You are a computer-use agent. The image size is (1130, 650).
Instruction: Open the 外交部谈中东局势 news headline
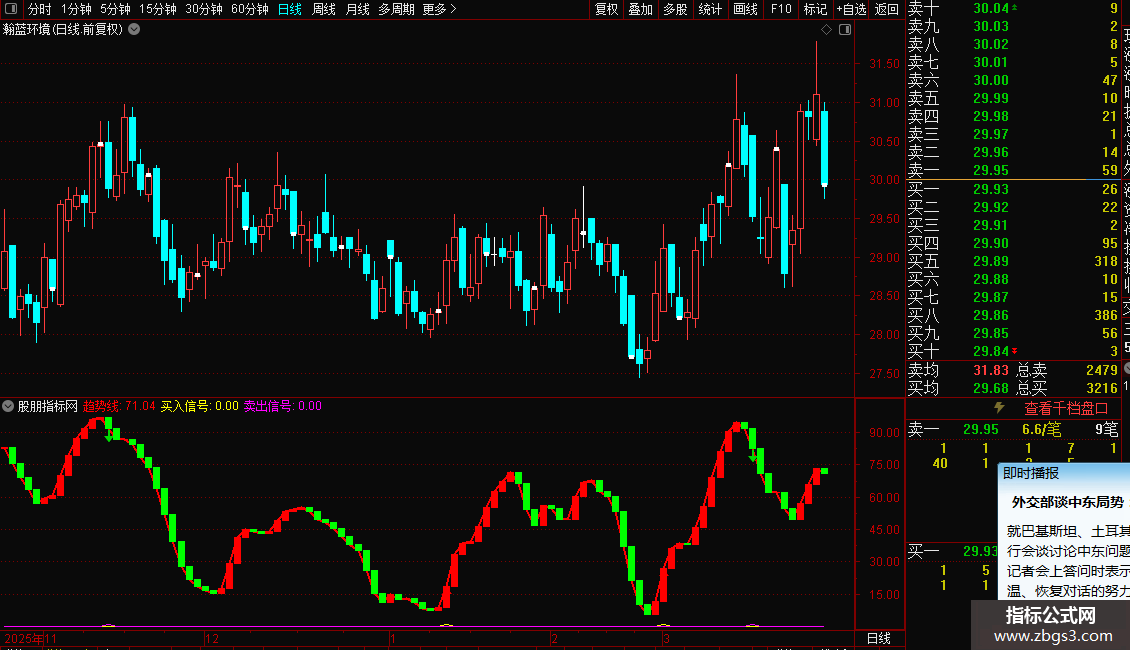coord(1068,502)
